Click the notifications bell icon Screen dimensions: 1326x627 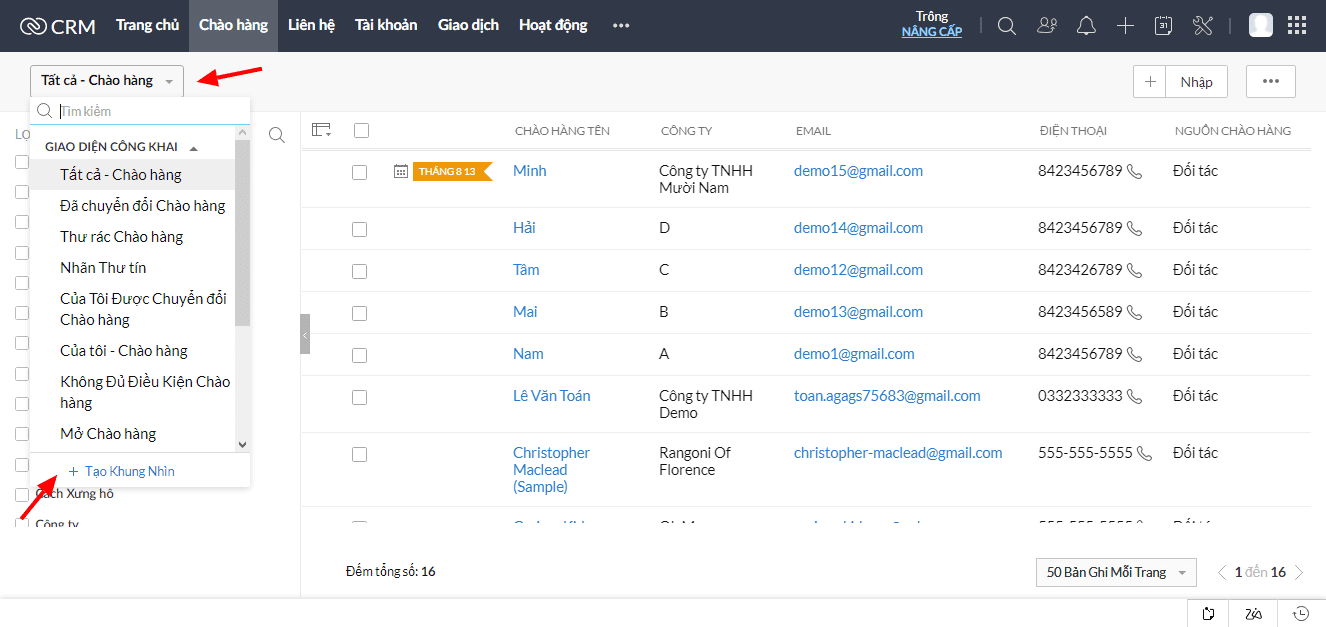[x=1086, y=26]
